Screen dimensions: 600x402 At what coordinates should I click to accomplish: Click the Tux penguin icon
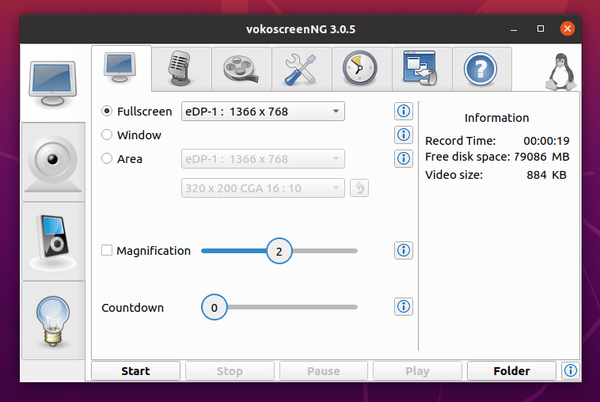(561, 72)
